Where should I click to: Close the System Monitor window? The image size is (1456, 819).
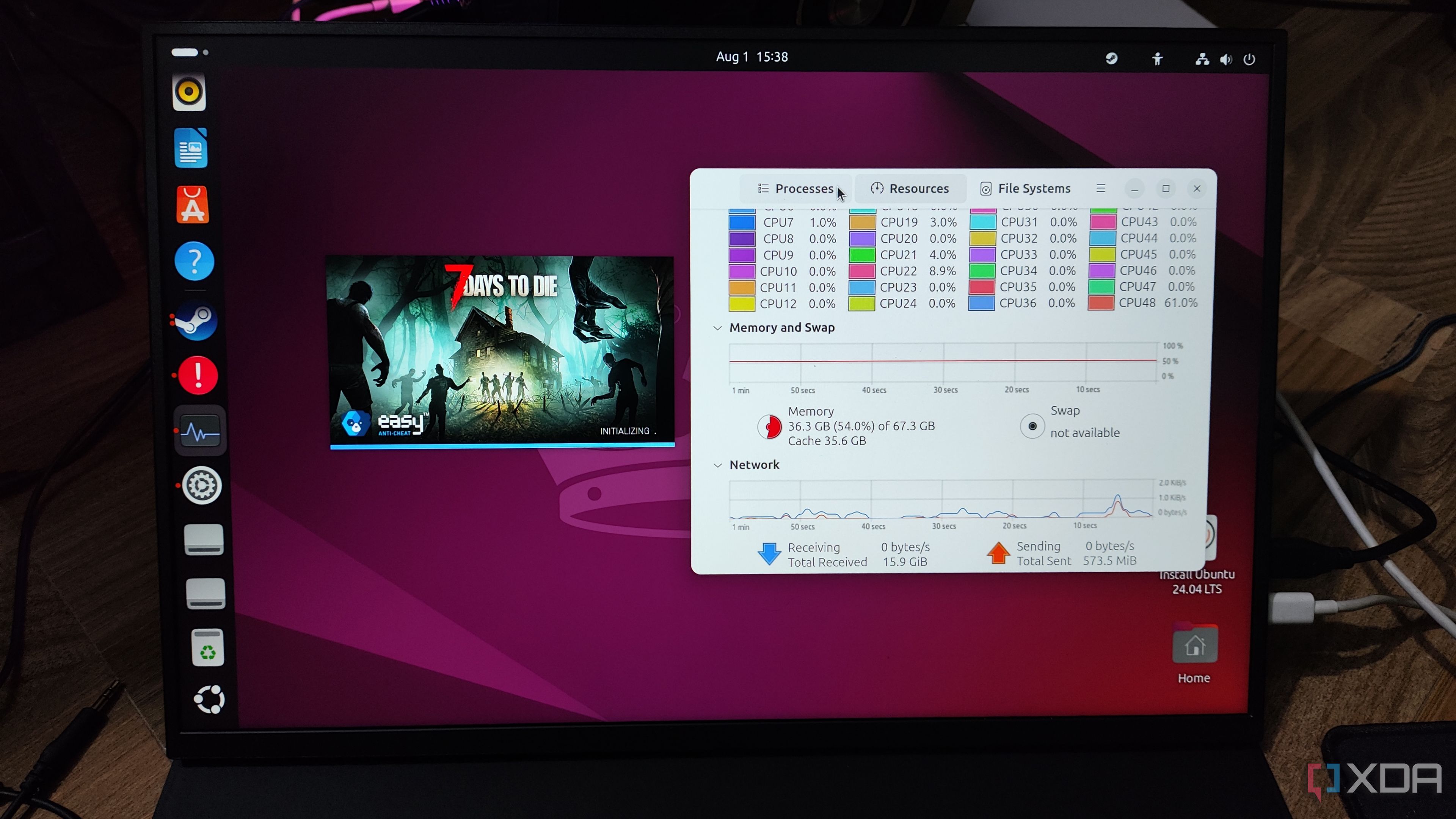click(1197, 189)
